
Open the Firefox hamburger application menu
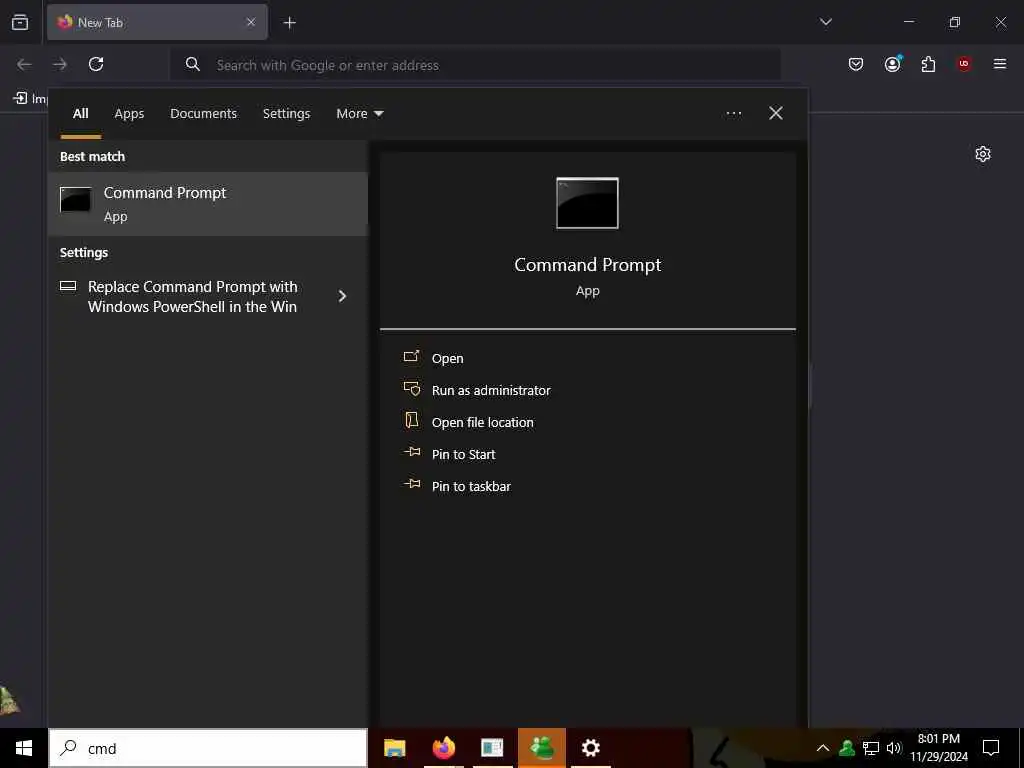point(999,63)
